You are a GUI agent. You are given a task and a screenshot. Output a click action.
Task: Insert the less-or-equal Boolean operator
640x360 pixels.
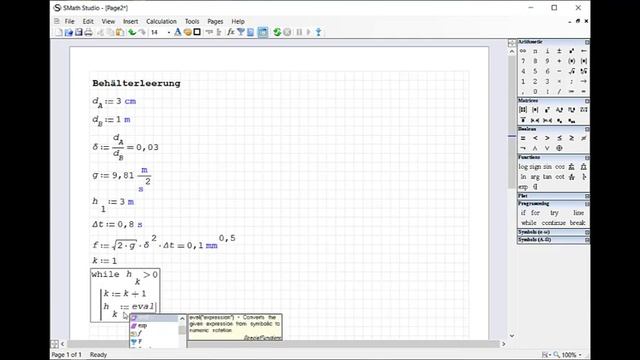(559, 138)
